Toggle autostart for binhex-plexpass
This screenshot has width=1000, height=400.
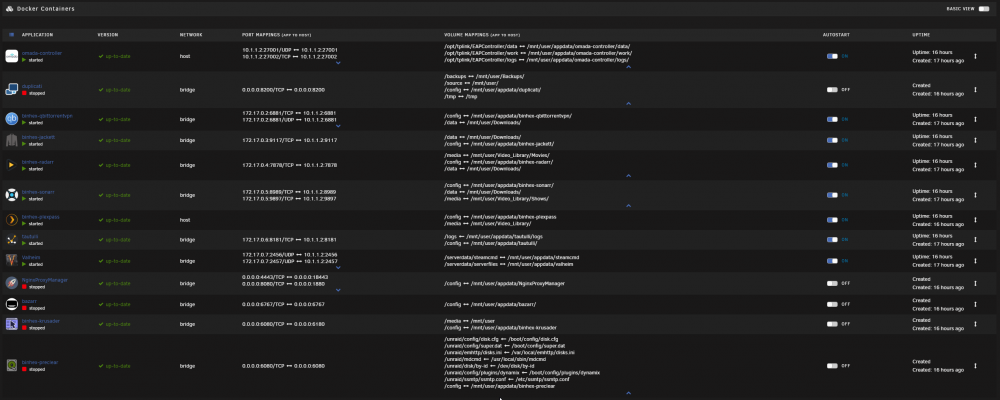(x=832, y=219)
